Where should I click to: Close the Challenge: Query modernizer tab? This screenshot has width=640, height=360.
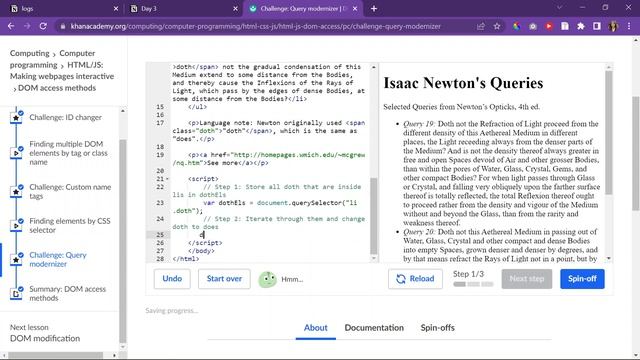[x=355, y=8]
